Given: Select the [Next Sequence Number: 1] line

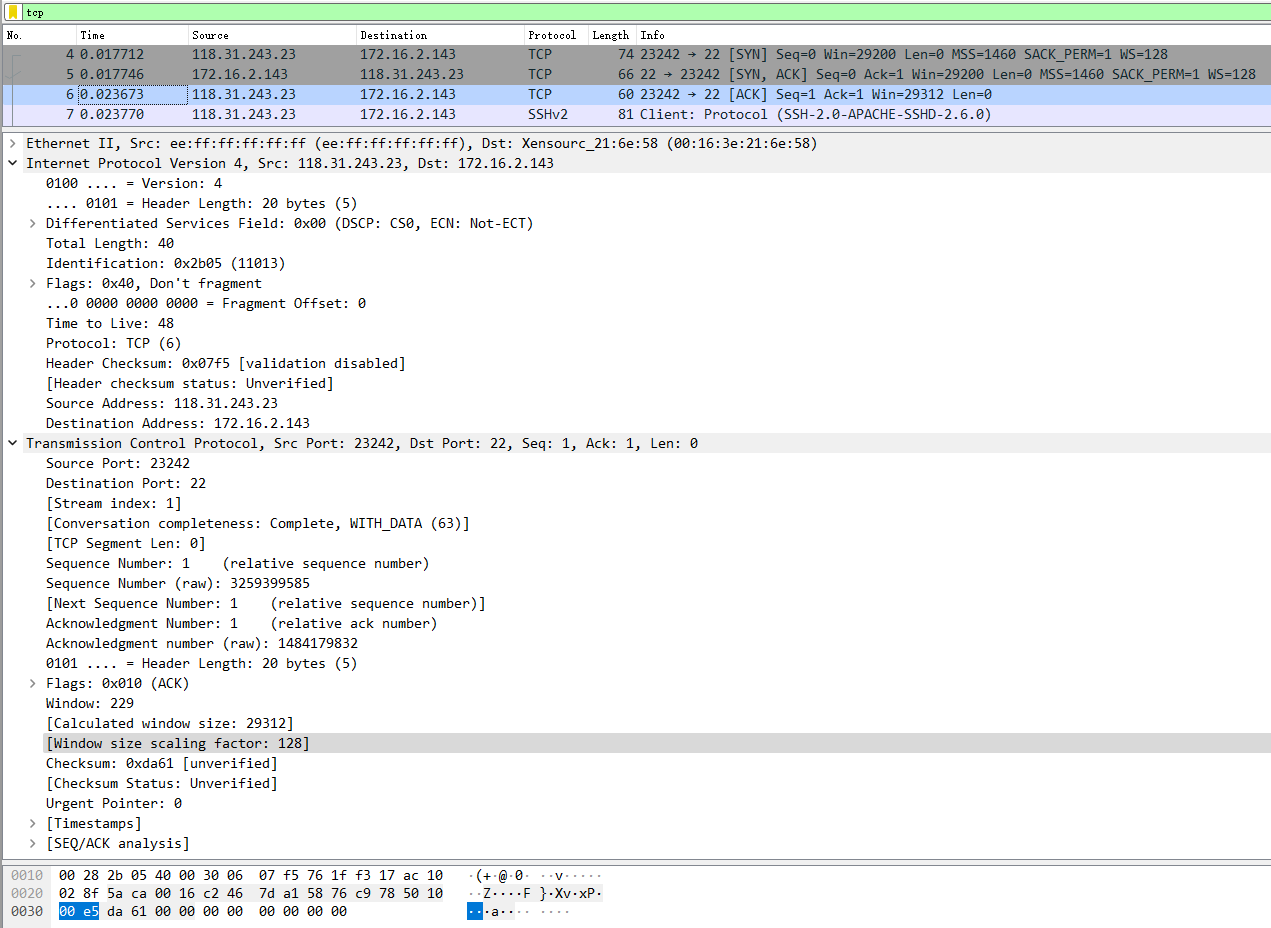Looking at the screenshot, I should pyautogui.click(x=265, y=603).
